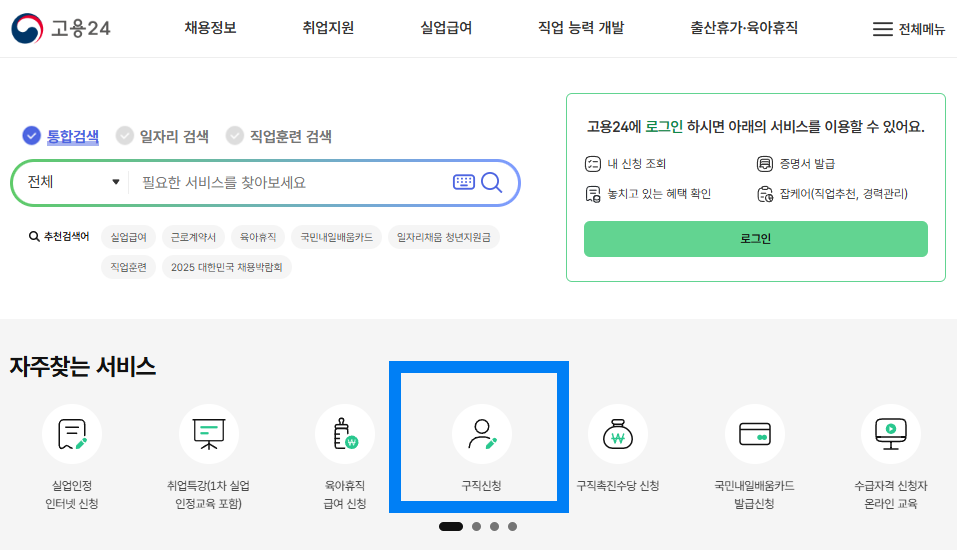Click the 내 신청 조회 text

click(637, 164)
